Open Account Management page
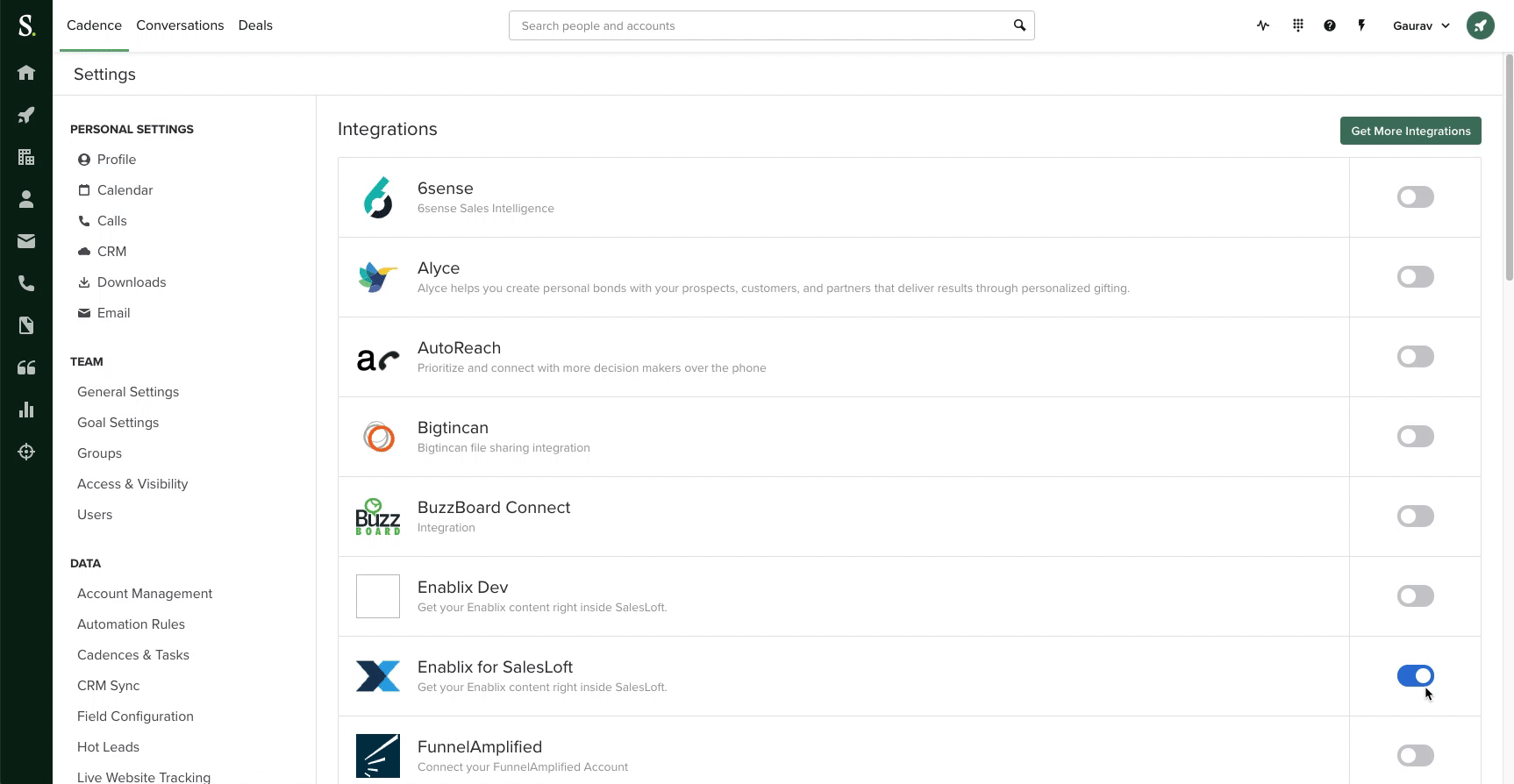 point(145,594)
